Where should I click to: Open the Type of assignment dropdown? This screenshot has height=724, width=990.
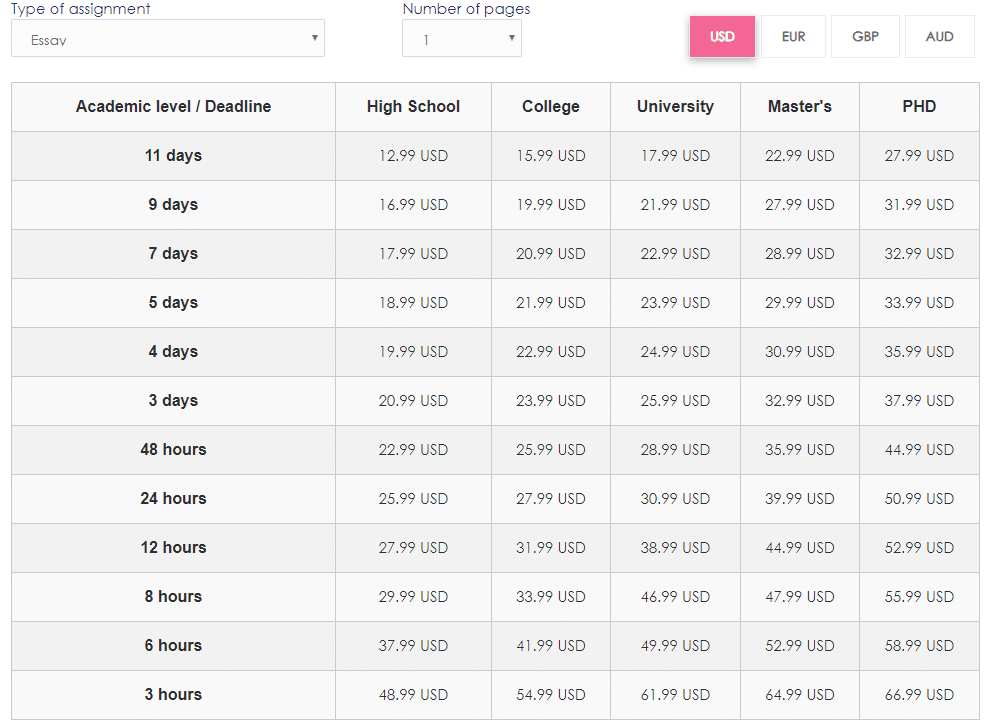(x=168, y=39)
